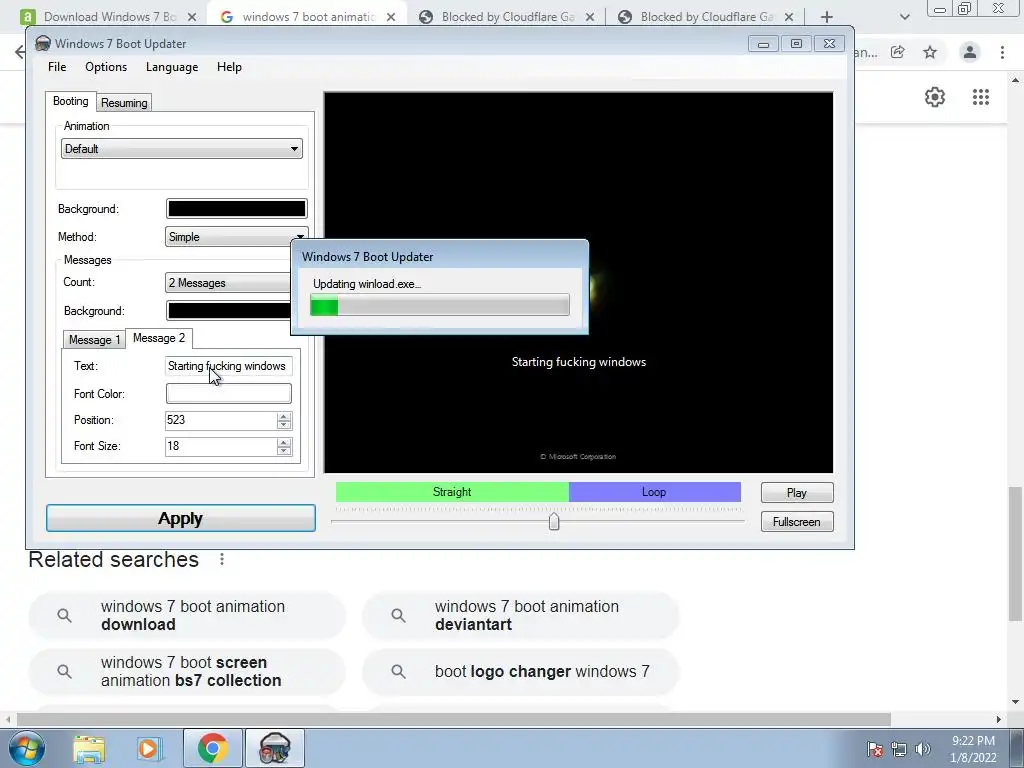This screenshot has height=768, width=1024.
Task: Click share page icon in Chrome address bar
Action: click(x=898, y=52)
